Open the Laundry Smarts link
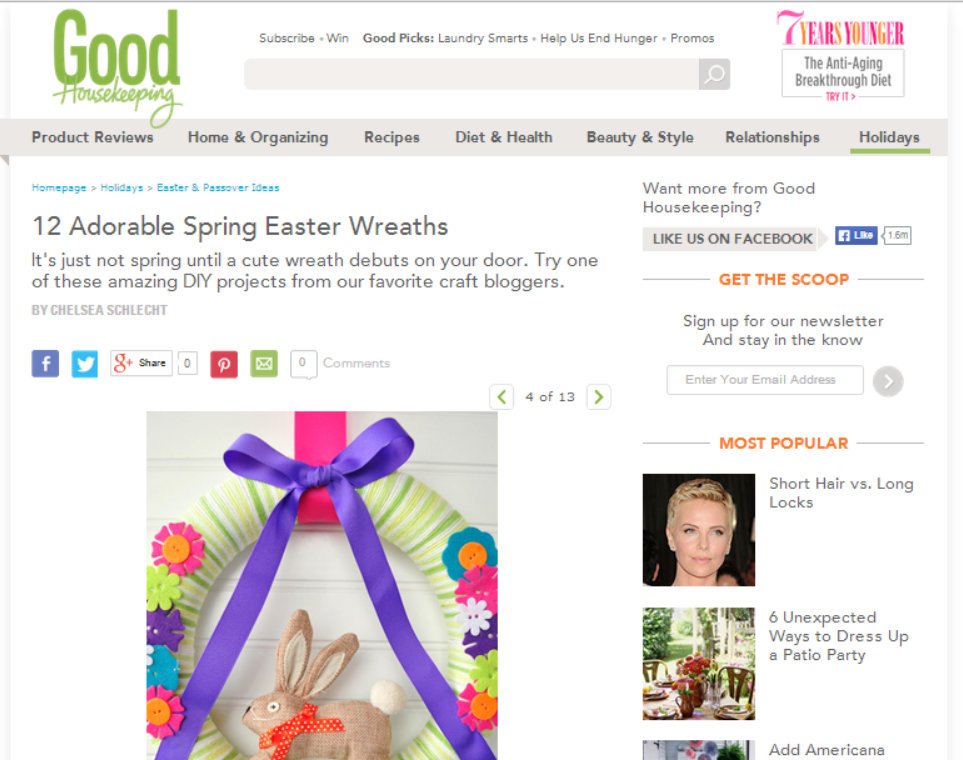The height and width of the screenshot is (760, 963). pyautogui.click(x=483, y=38)
